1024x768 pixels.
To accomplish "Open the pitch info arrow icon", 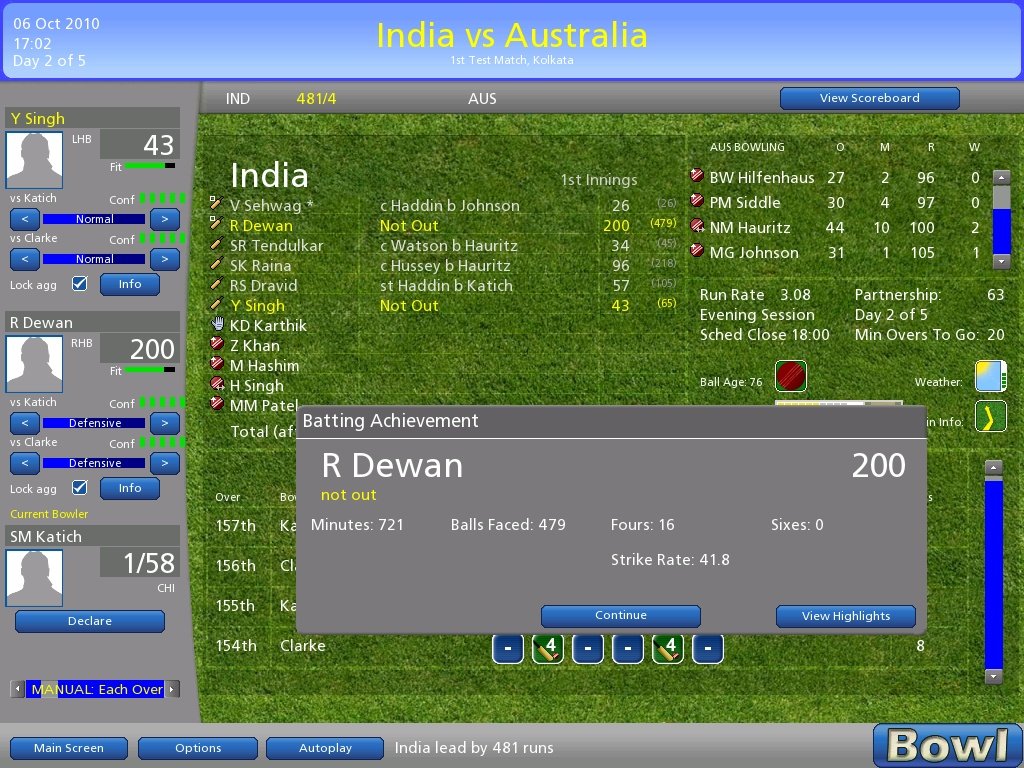I will [x=990, y=417].
